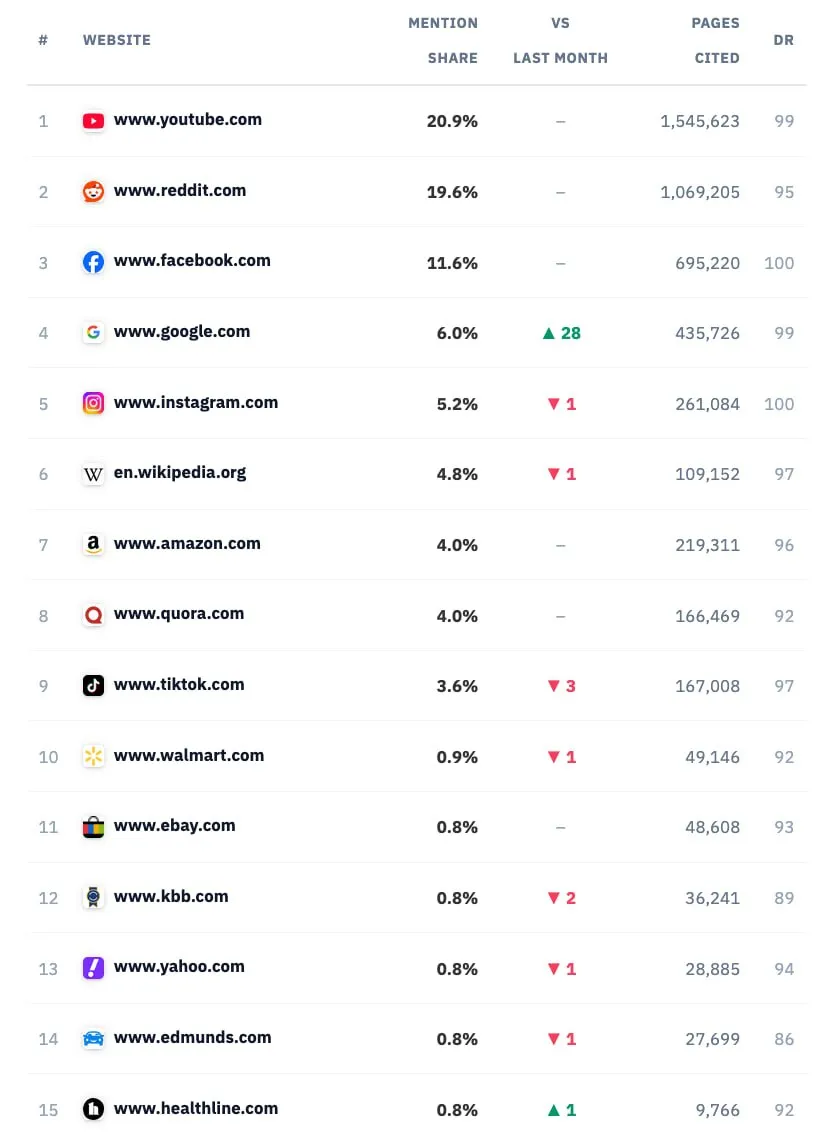Open the www.yahoo.com link
This screenshot has height=1139, width=840.
pyautogui.click(x=179, y=967)
